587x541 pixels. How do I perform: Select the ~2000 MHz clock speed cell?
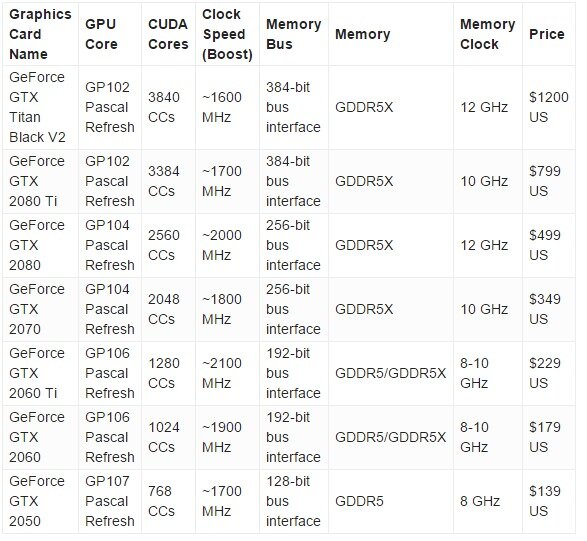click(x=227, y=246)
